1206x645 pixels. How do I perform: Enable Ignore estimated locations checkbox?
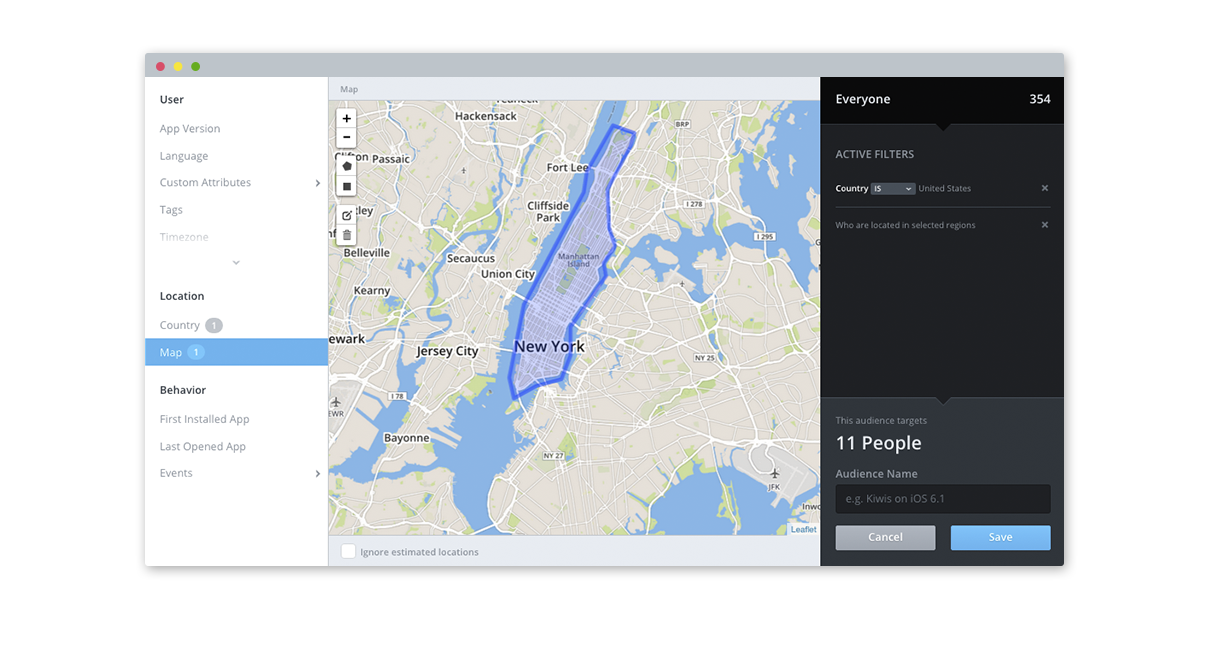coord(348,551)
